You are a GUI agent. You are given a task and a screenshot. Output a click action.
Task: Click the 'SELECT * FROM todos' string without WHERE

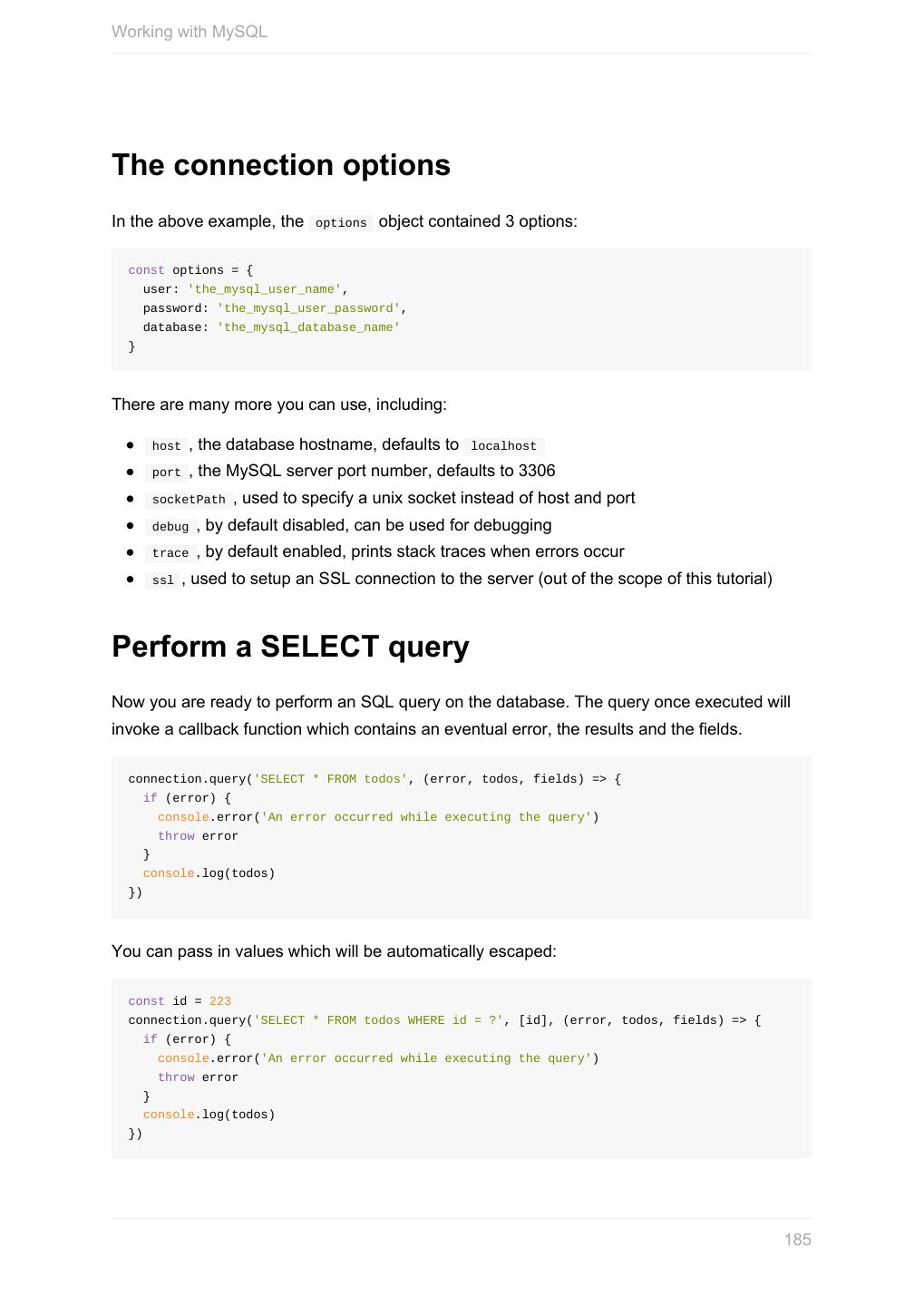[330, 779]
